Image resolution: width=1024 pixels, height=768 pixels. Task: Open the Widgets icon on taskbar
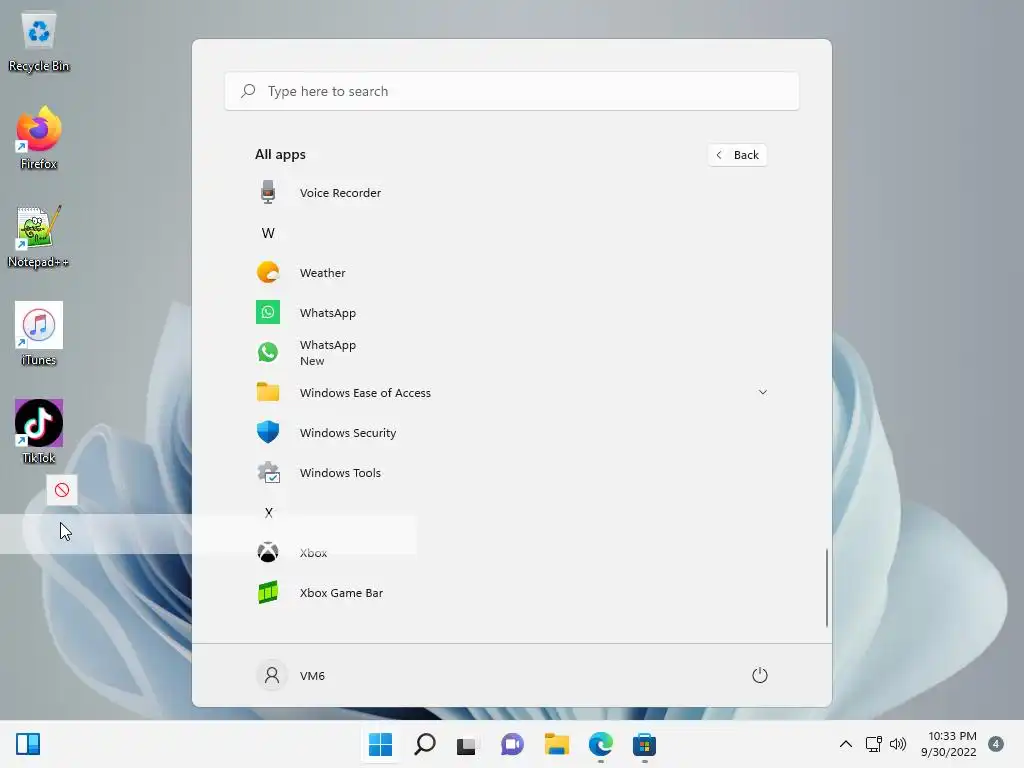coord(28,744)
